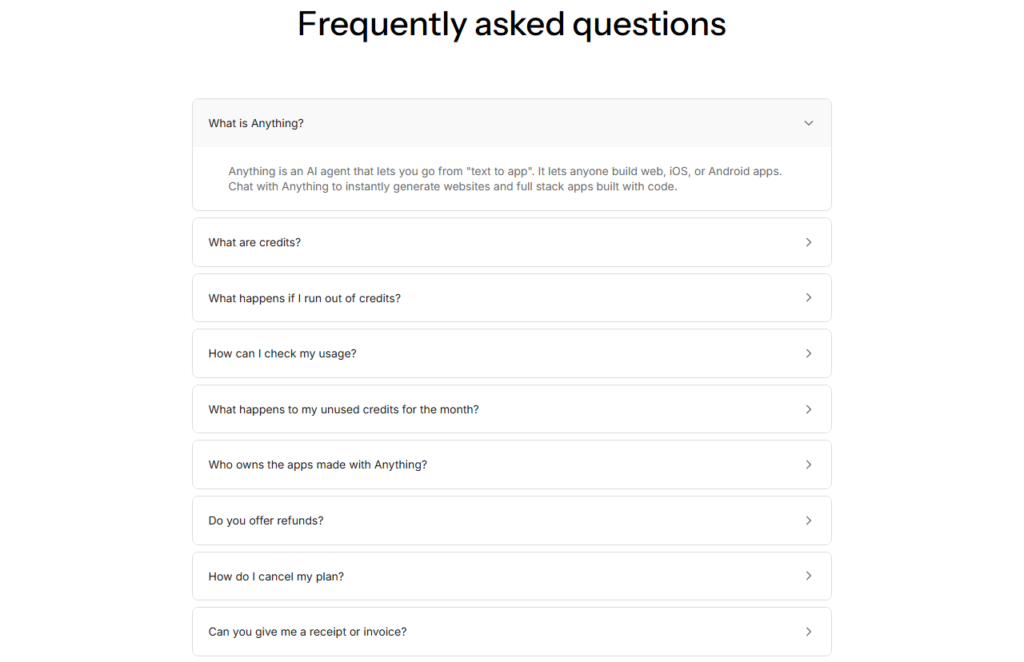
Task: Click the arrow on "How do I cancel my plan?"
Action: click(809, 576)
